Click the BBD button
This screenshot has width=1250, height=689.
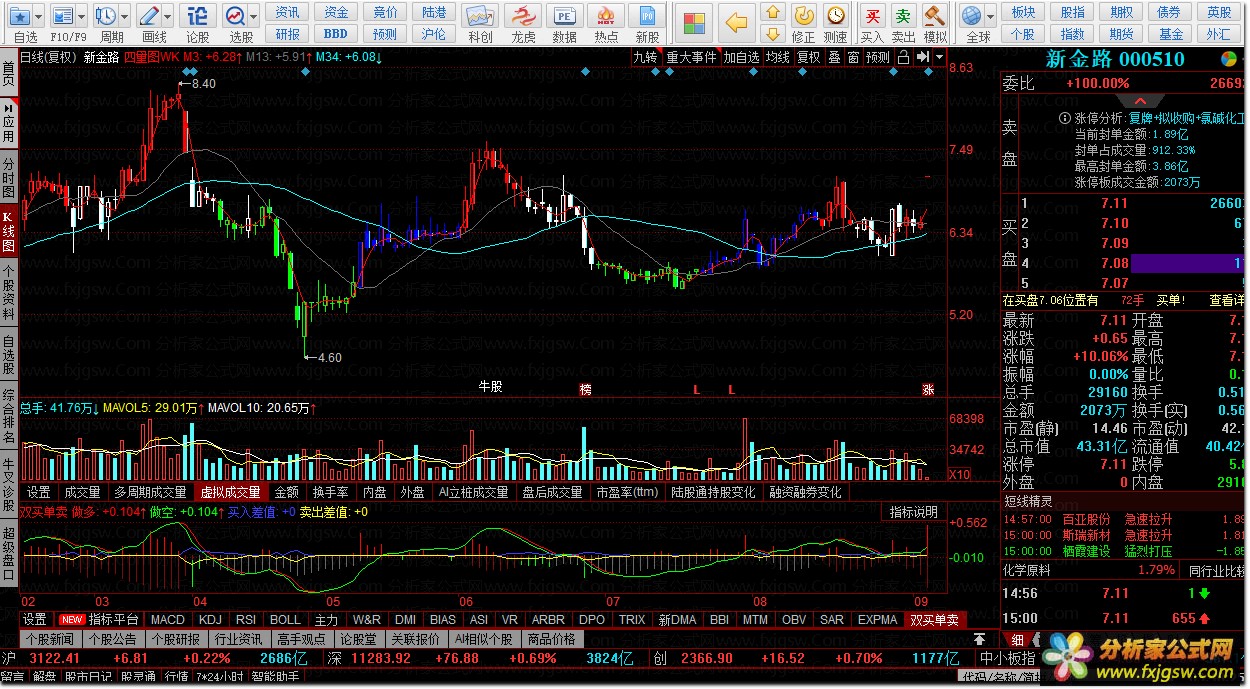(x=336, y=34)
